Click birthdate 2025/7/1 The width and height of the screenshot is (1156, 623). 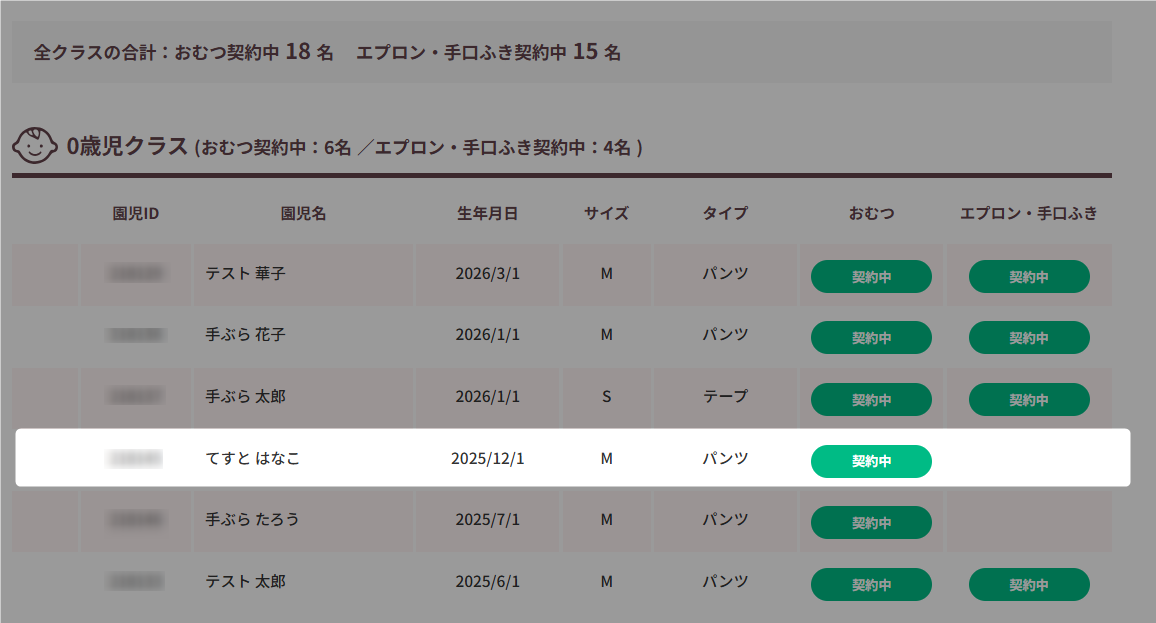[487, 520]
